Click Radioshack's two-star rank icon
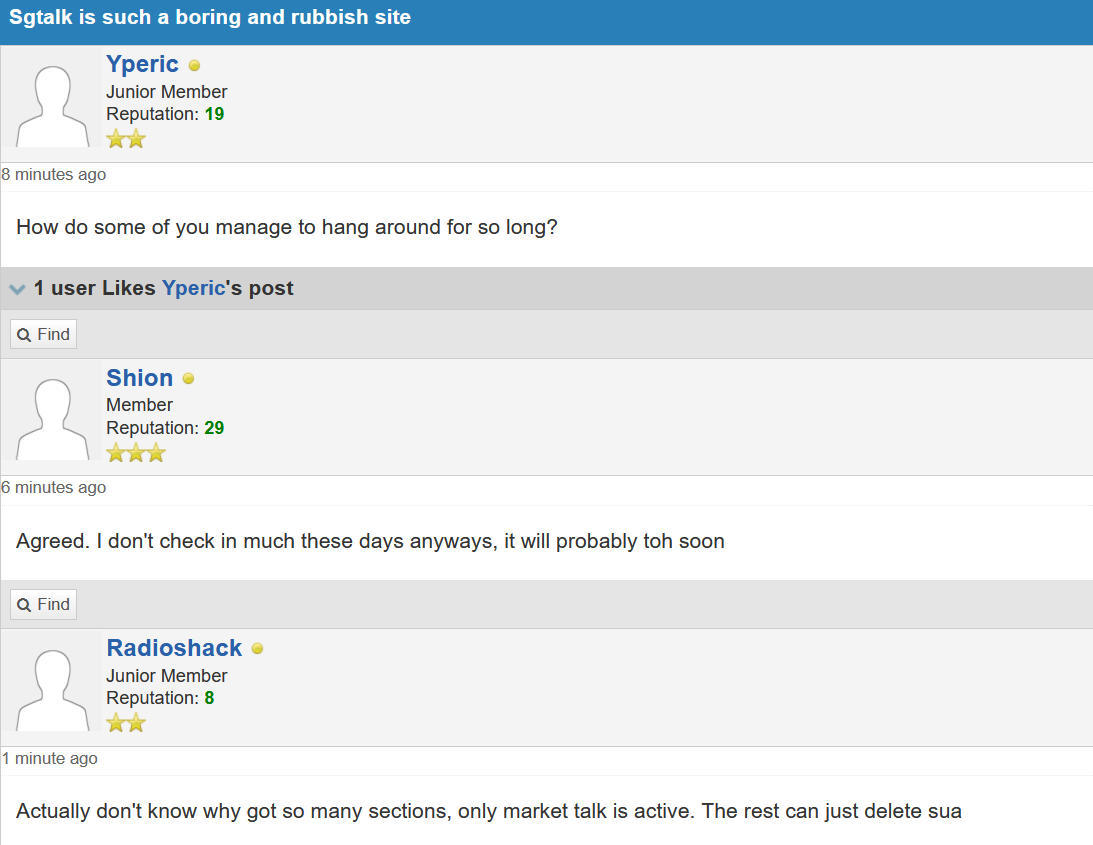1093x845 pixels. (x=126, y=722)
